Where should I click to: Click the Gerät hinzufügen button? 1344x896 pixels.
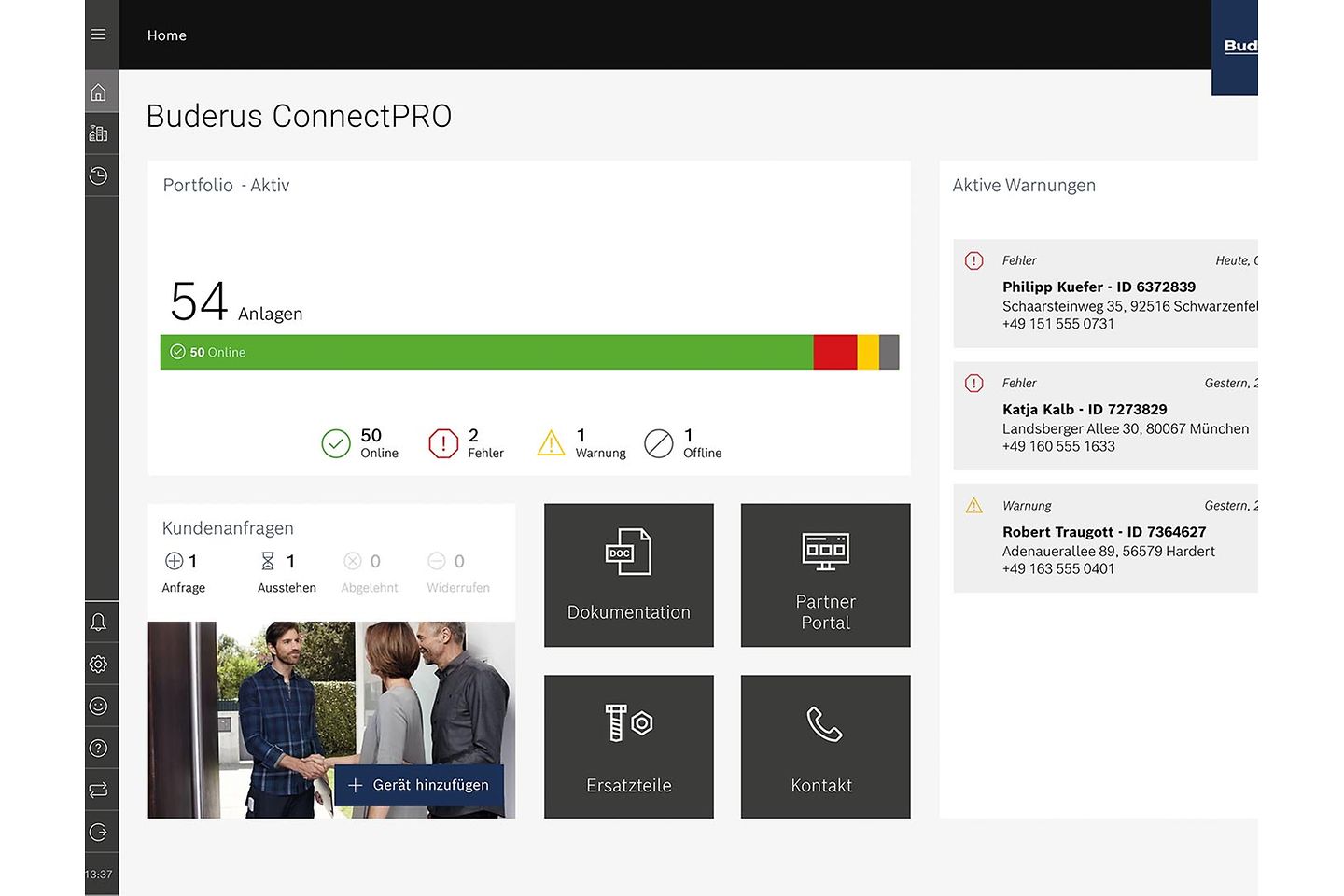point(419,786)
